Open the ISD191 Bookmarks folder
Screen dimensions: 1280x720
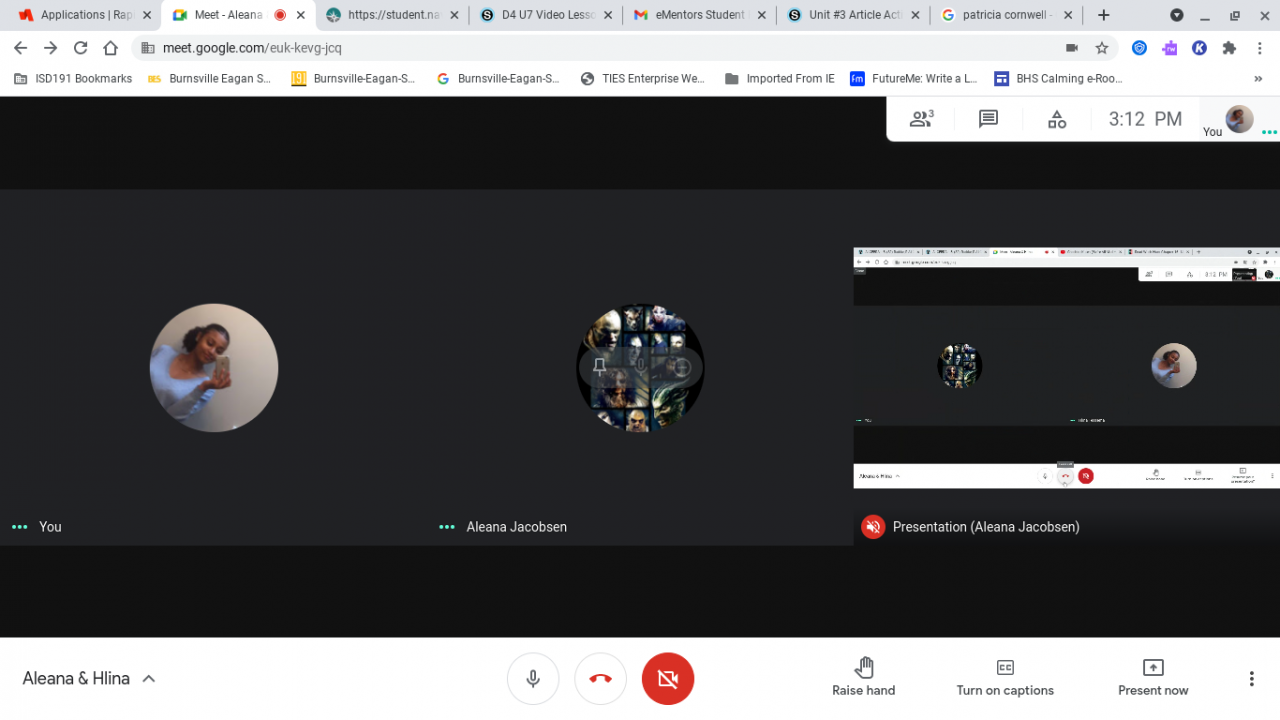(73, 79)
